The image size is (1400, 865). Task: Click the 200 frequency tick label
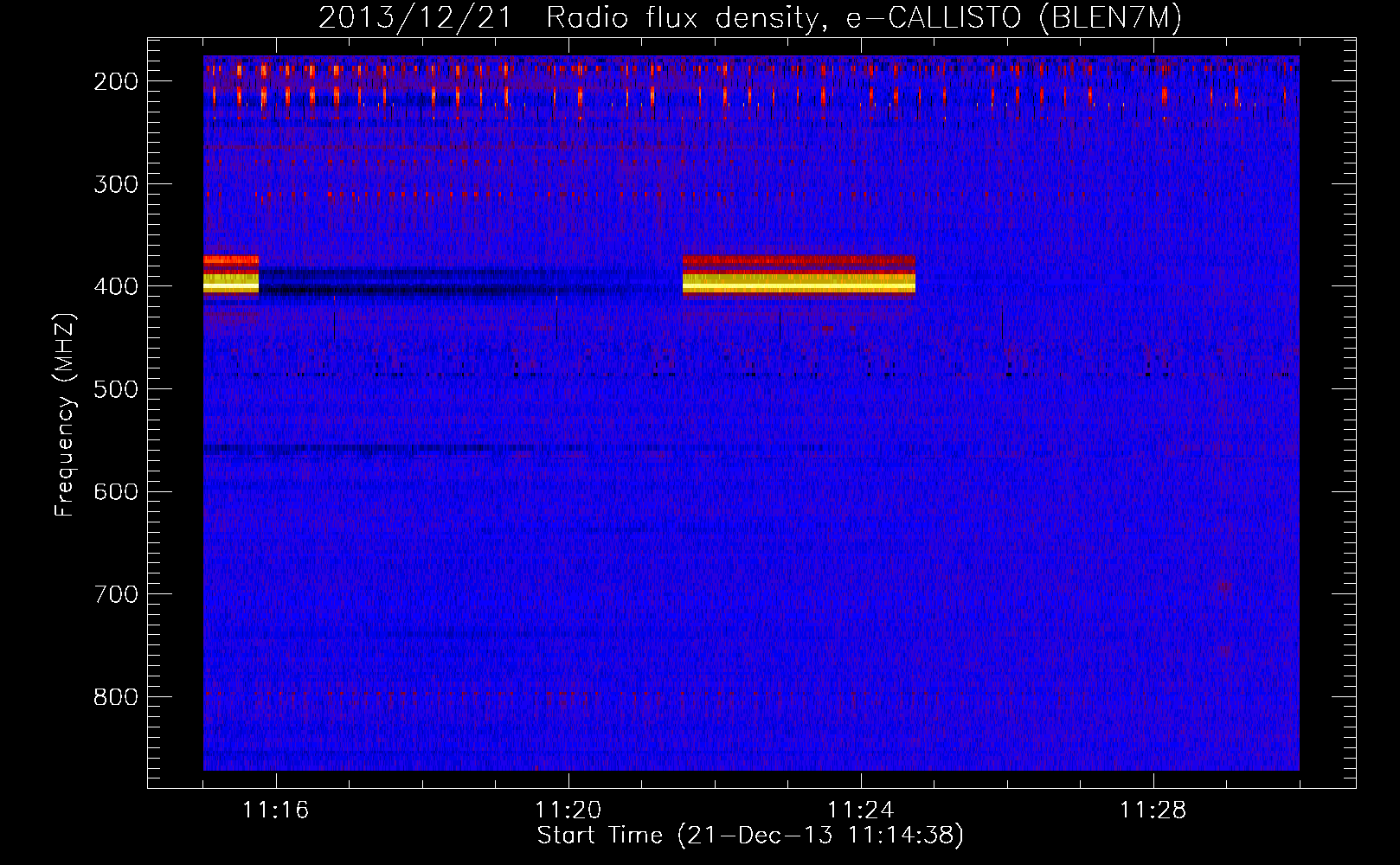click(116, 81)
